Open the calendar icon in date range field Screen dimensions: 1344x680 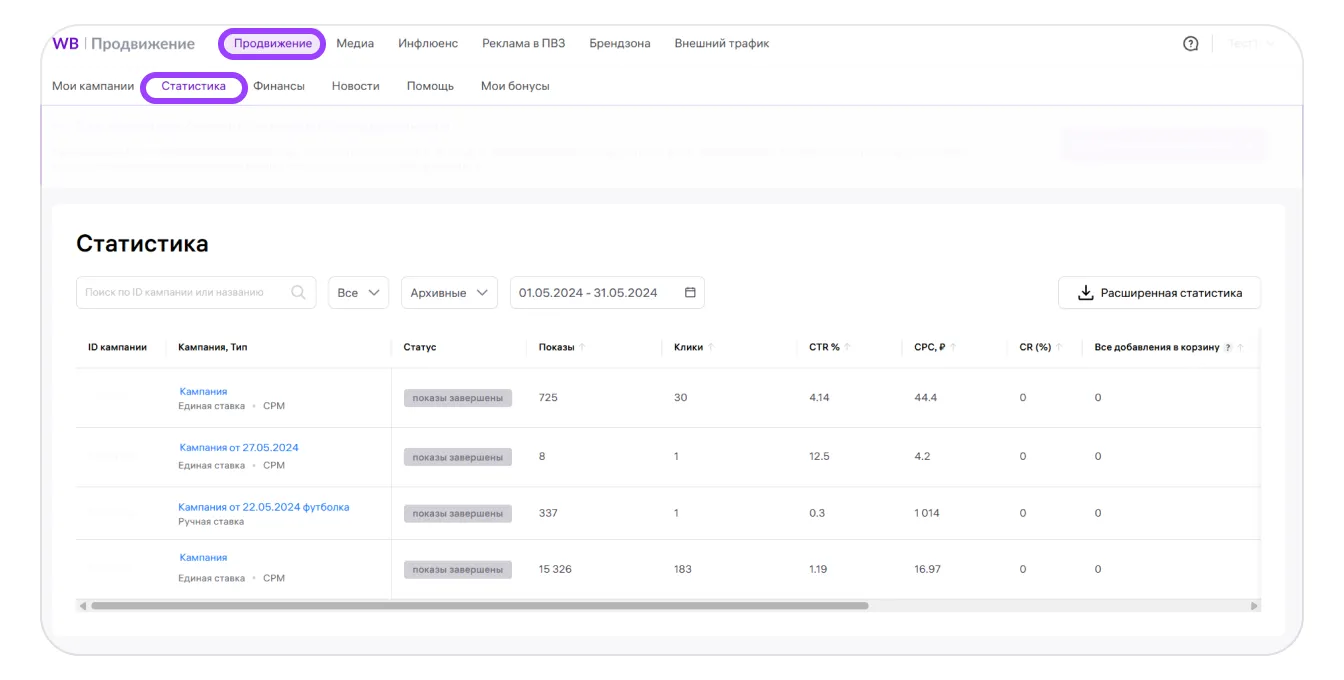point(690,293)
